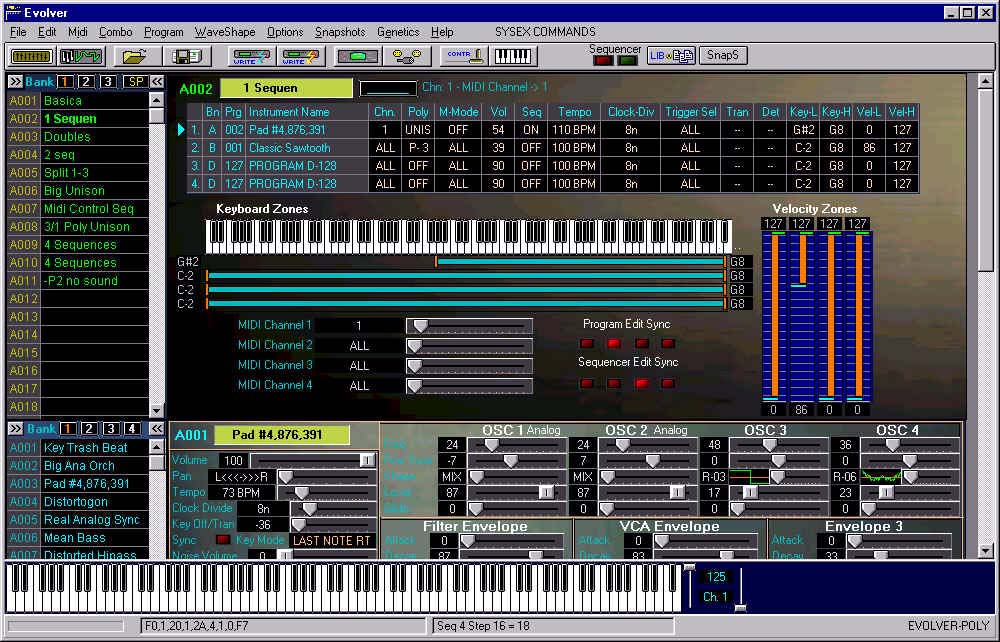Click the green Sequencer start indicator
Image resolution: width=1000 pixels, height=642 pixels.
628,61
